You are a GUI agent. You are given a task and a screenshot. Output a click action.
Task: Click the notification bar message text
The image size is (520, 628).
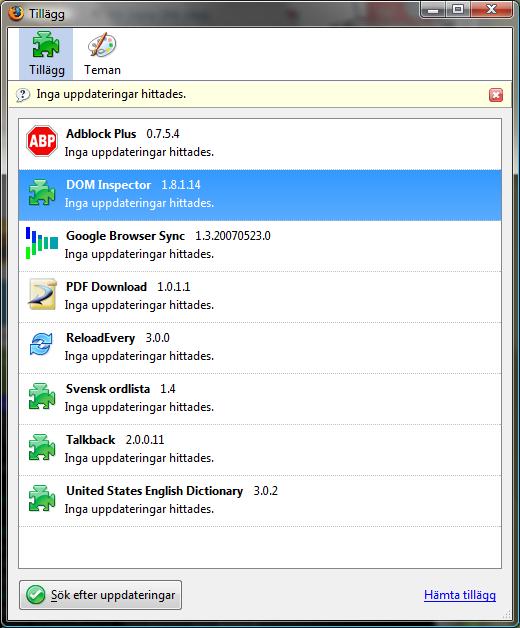(x=111, y=94)
